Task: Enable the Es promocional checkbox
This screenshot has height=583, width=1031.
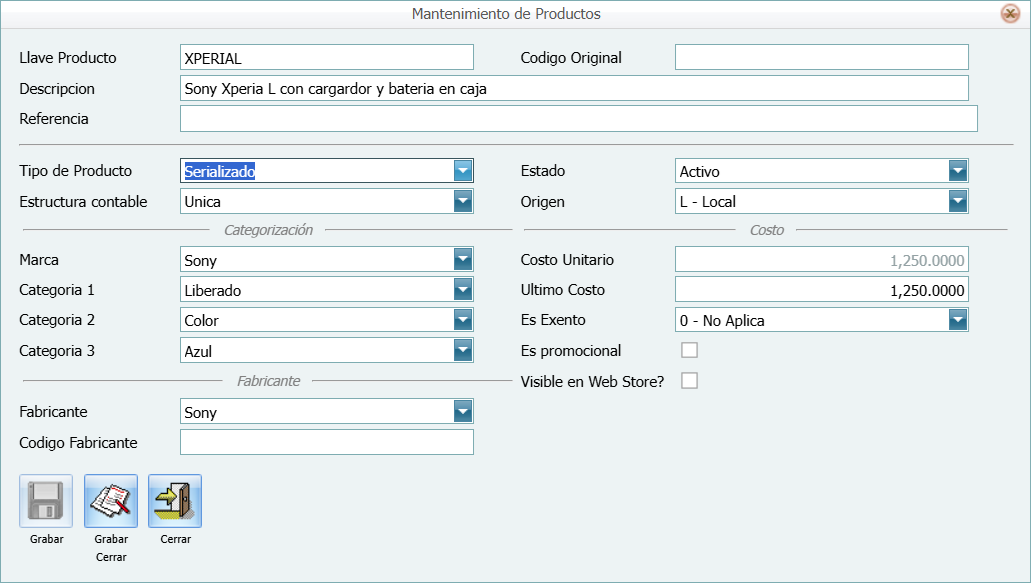Action: coord(689,351)
